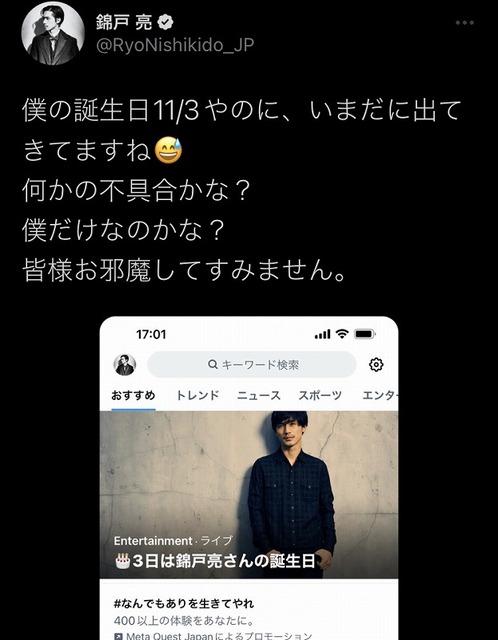
Task: Open the ニュース tab
Action: point(259,396)
